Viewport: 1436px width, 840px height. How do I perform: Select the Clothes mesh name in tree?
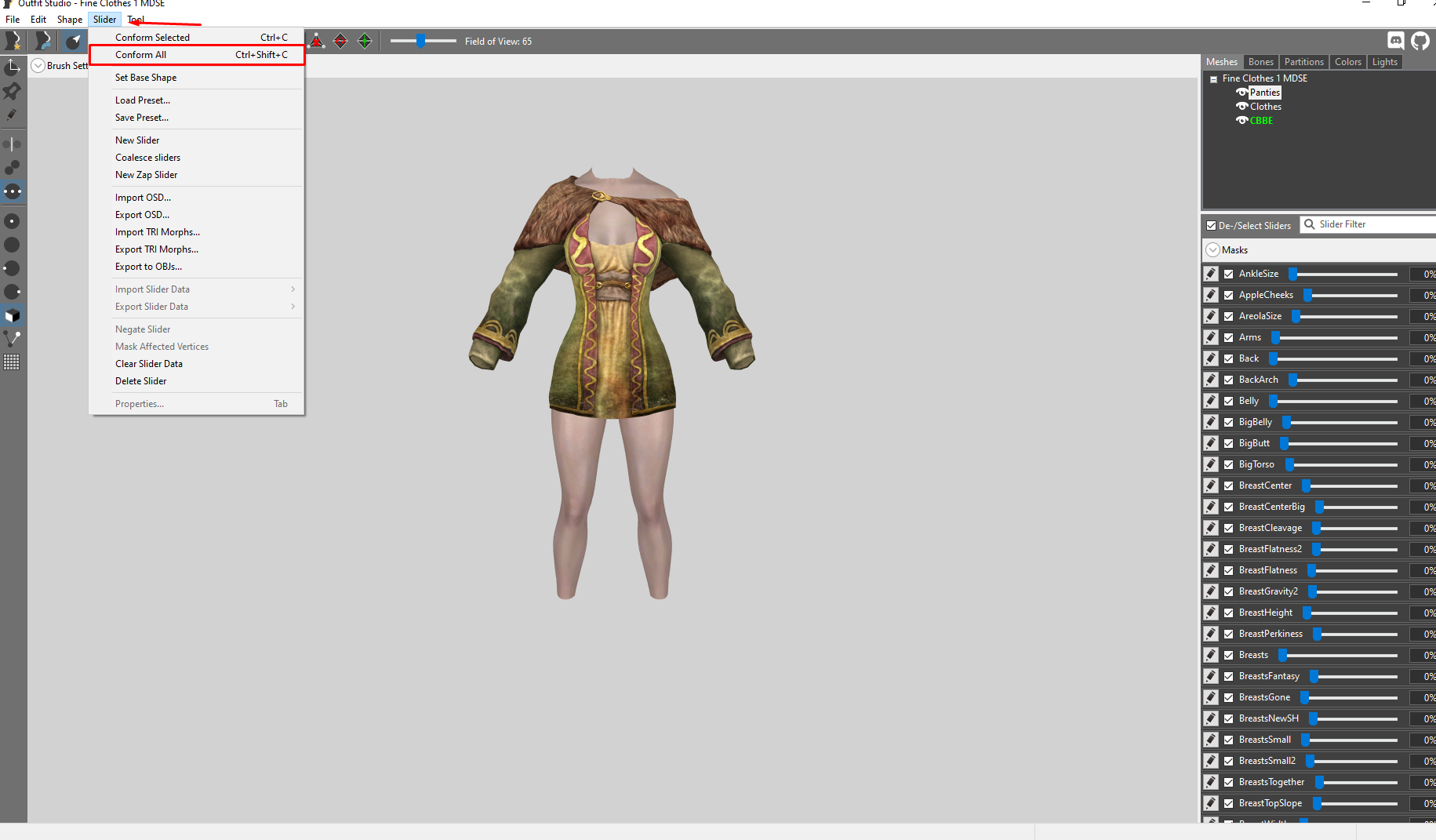1266,107
